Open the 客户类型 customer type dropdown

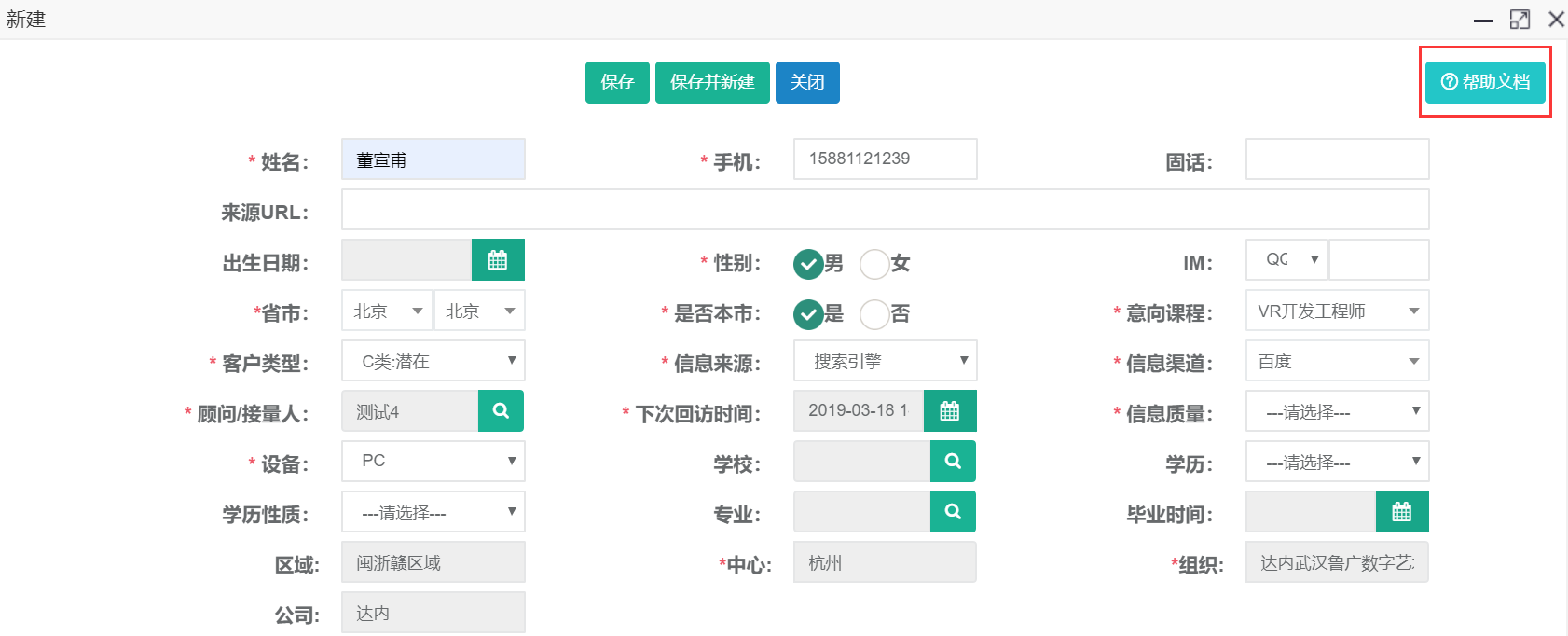[433, 362]
